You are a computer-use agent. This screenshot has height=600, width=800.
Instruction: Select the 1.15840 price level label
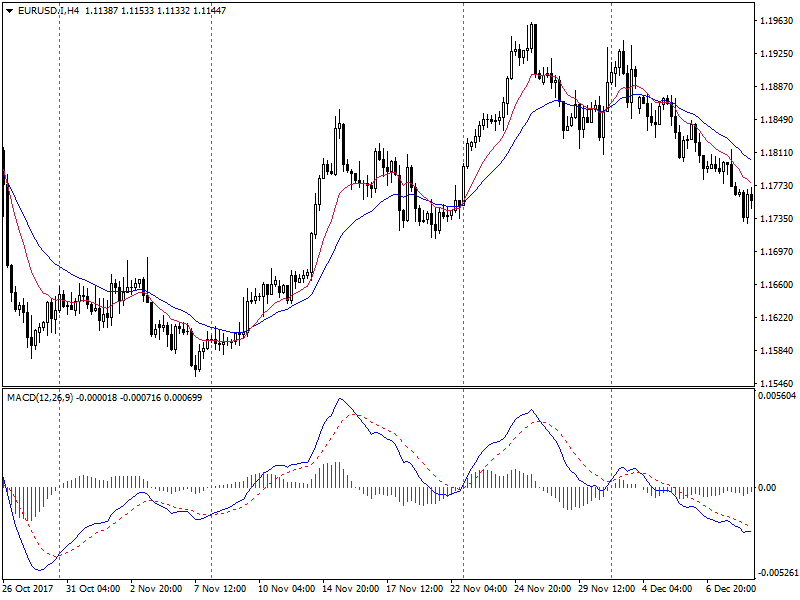[777, 351]
